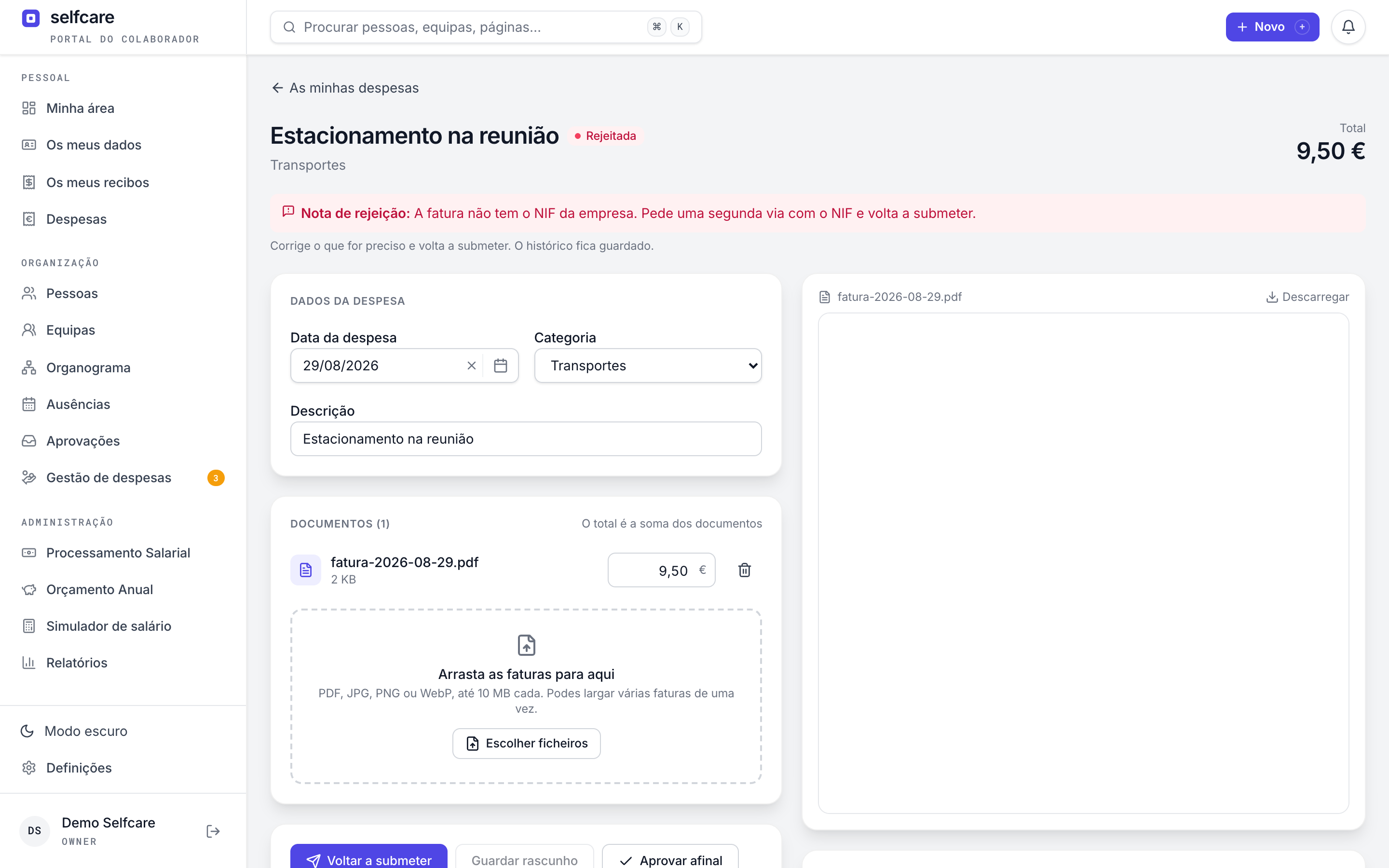The height and width of the screenshot is (868, 1389).
Task: Open the Ausências page
Action: coord(123,404)
